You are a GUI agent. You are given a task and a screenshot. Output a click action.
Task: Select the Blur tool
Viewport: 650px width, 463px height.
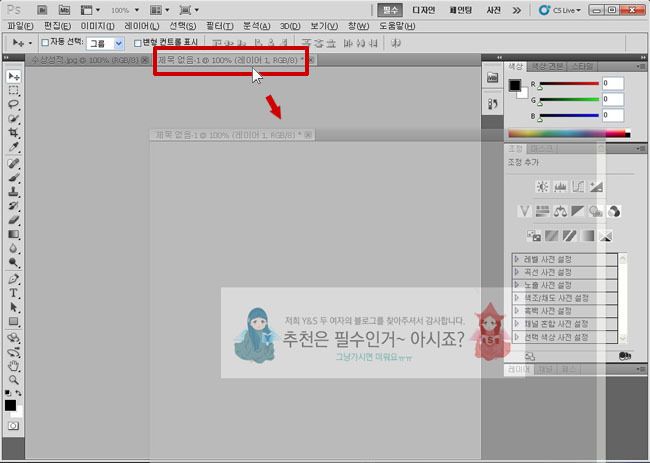point(13,248)
